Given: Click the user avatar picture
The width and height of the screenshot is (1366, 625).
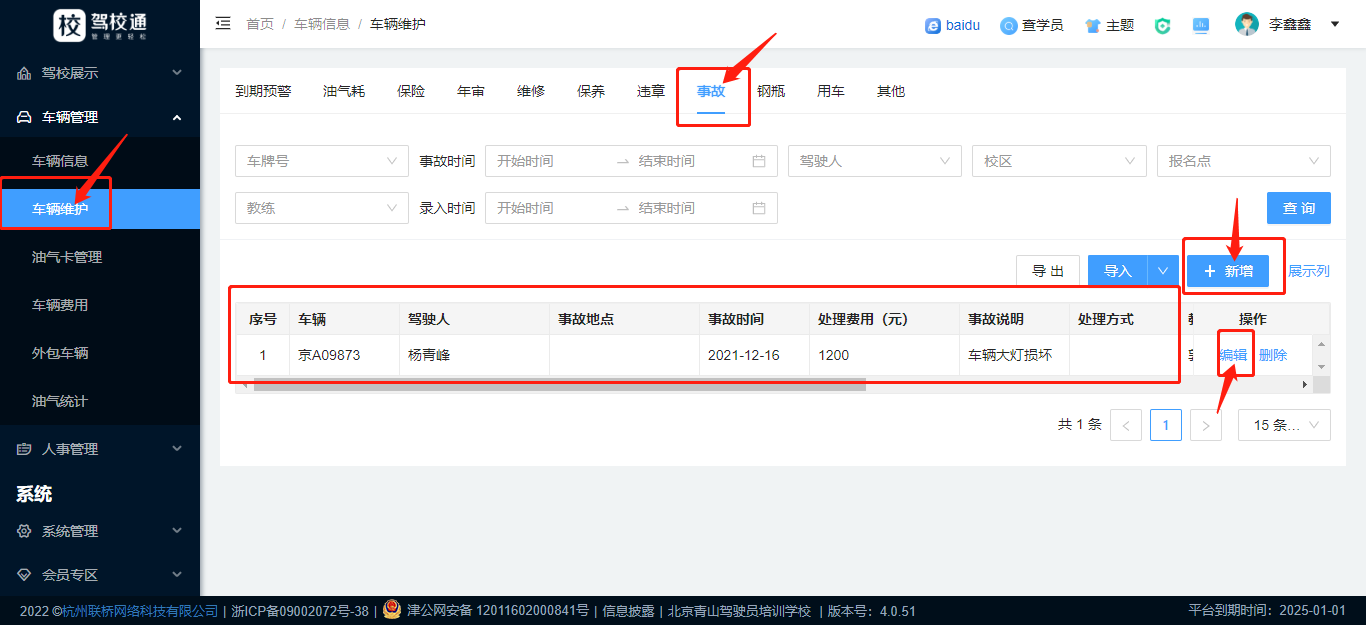Looking at the screenshot, I should (1246, 24).
